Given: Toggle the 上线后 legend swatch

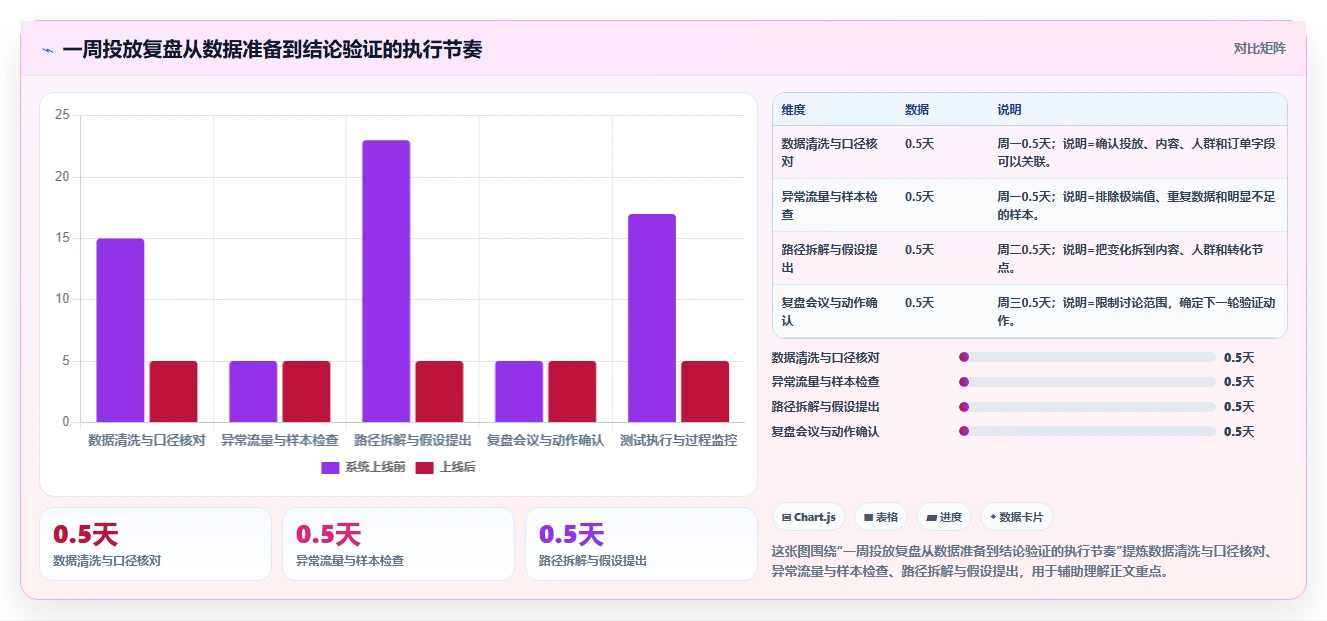Looking at the screenshot, I should 425,467.
